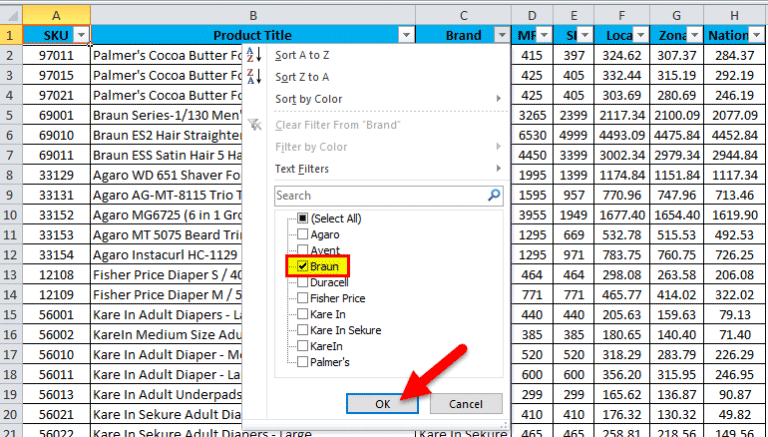
Task: Check the Agaro brand checkbox
Action: pos(303,234)
